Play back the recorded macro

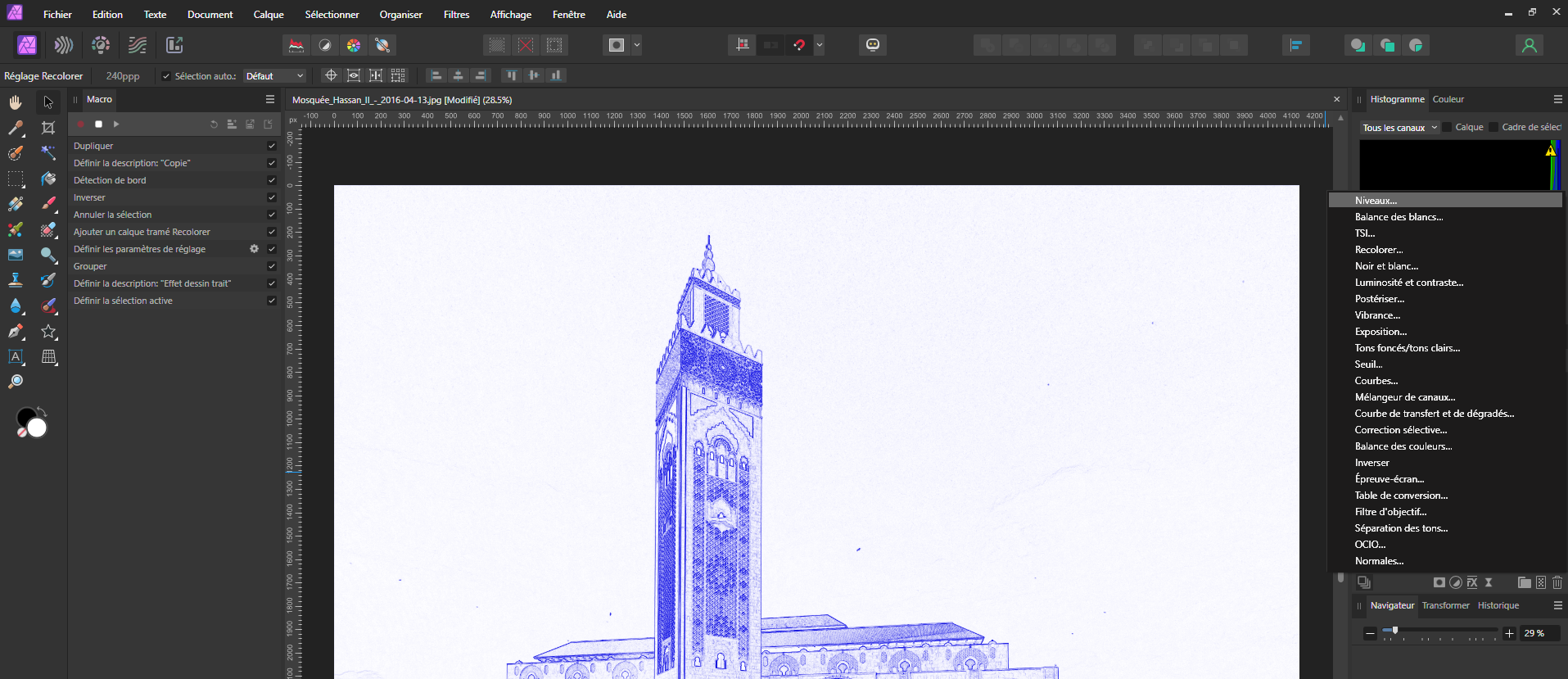116,124
